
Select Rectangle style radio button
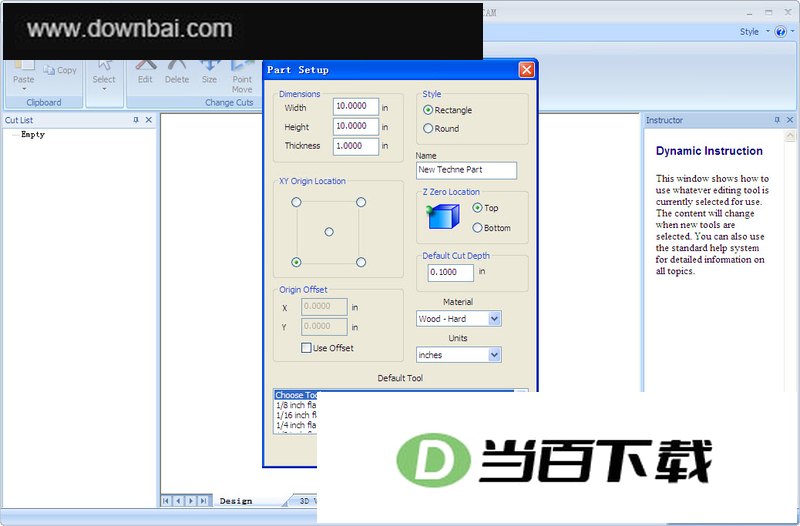coord(428,110)
